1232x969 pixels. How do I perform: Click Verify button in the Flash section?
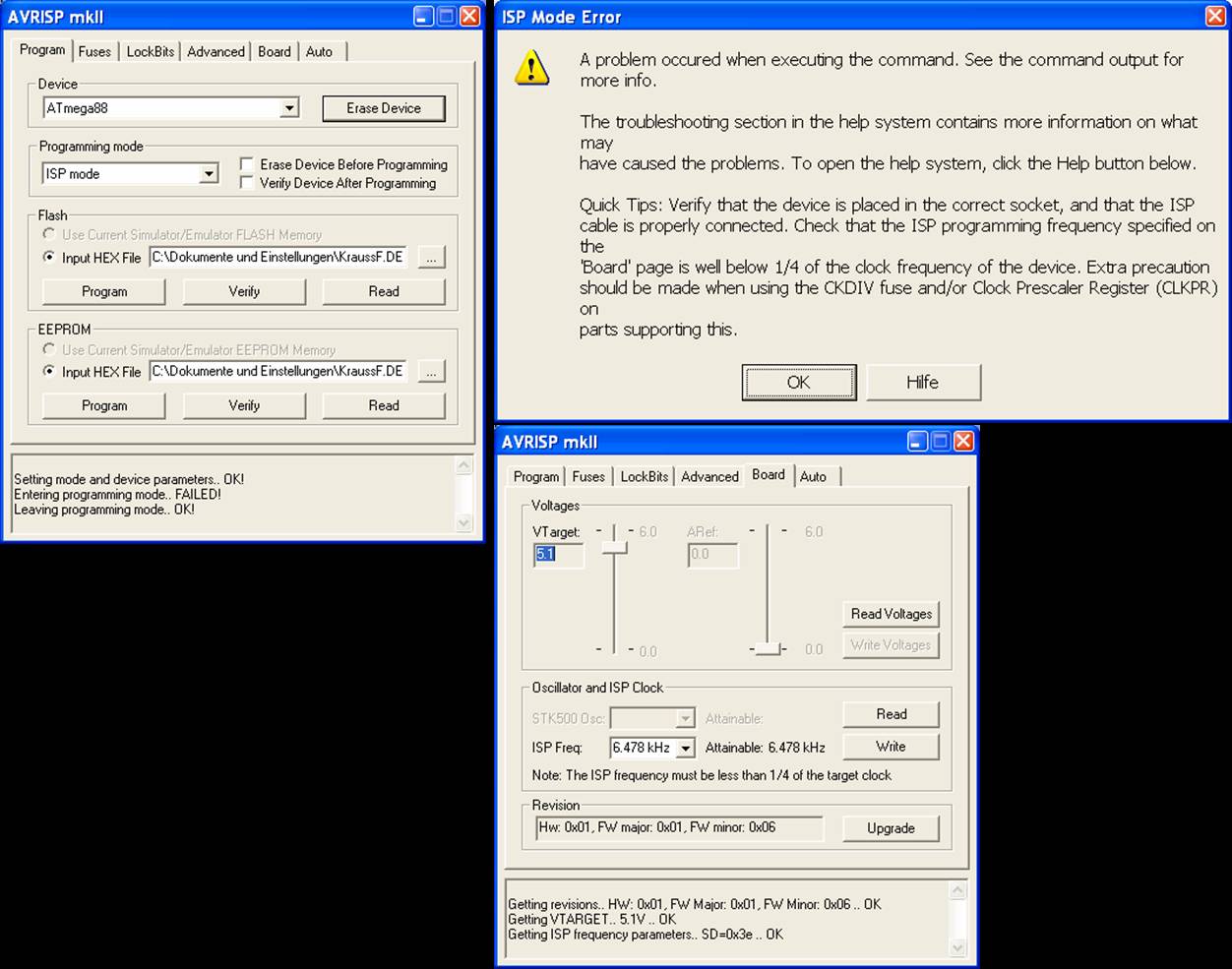point(244,291)
